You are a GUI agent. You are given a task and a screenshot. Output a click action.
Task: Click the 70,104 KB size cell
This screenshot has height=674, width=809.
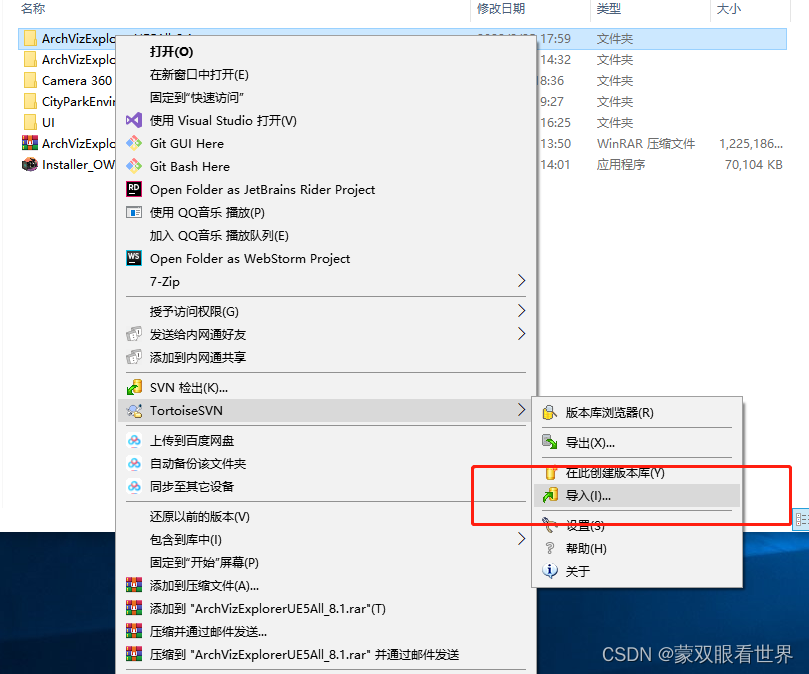[x=753, y=165]
